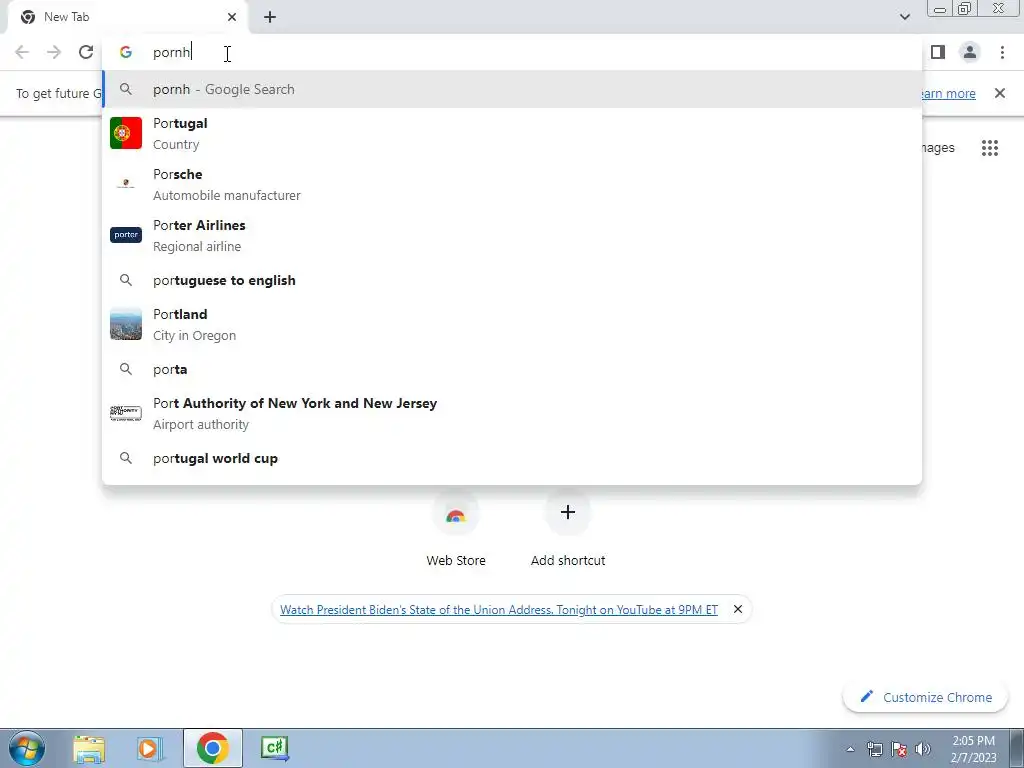Click the Portland skyline thumbnail
The width and height of the screenshot is (1024, 768).
point(126,324)
